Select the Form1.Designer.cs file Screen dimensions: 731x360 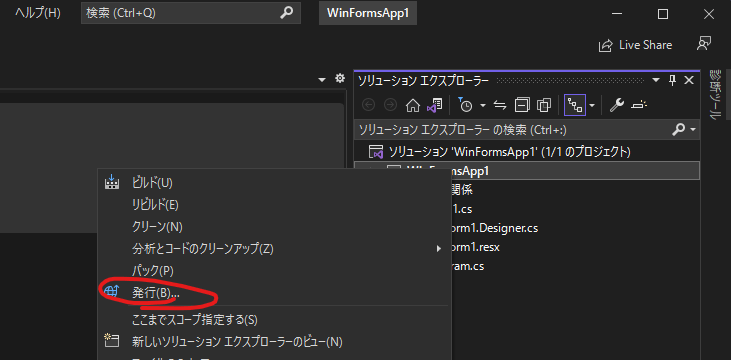coord(495,228)
